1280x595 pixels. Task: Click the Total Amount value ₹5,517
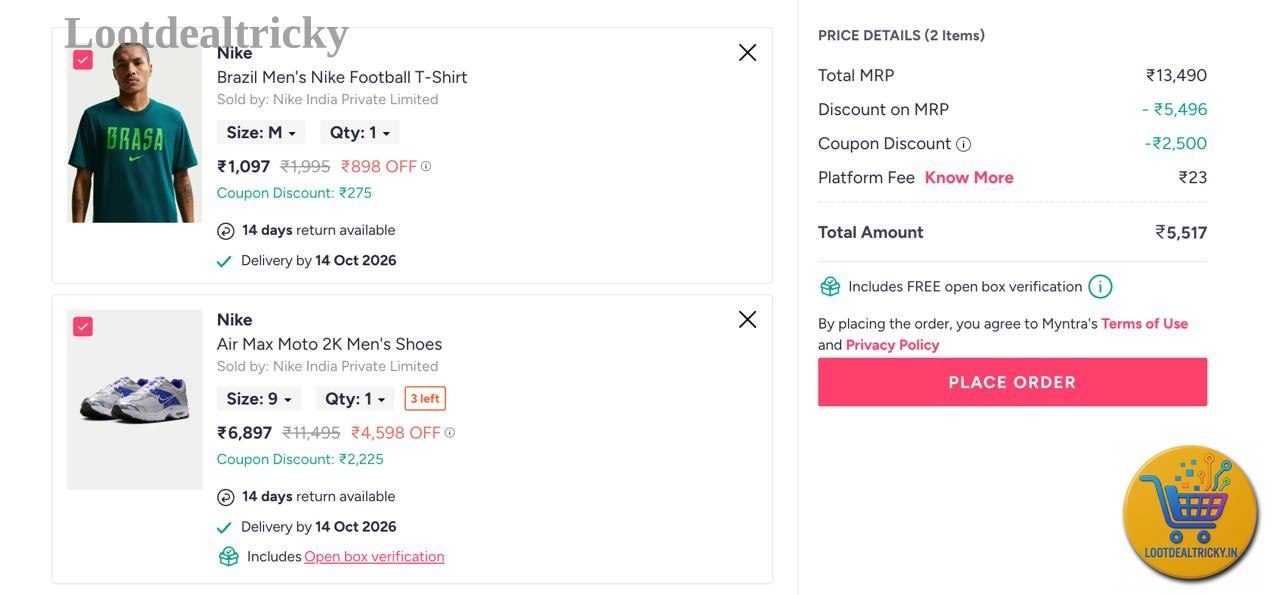pyautogui.click(x=1181, y=233)
